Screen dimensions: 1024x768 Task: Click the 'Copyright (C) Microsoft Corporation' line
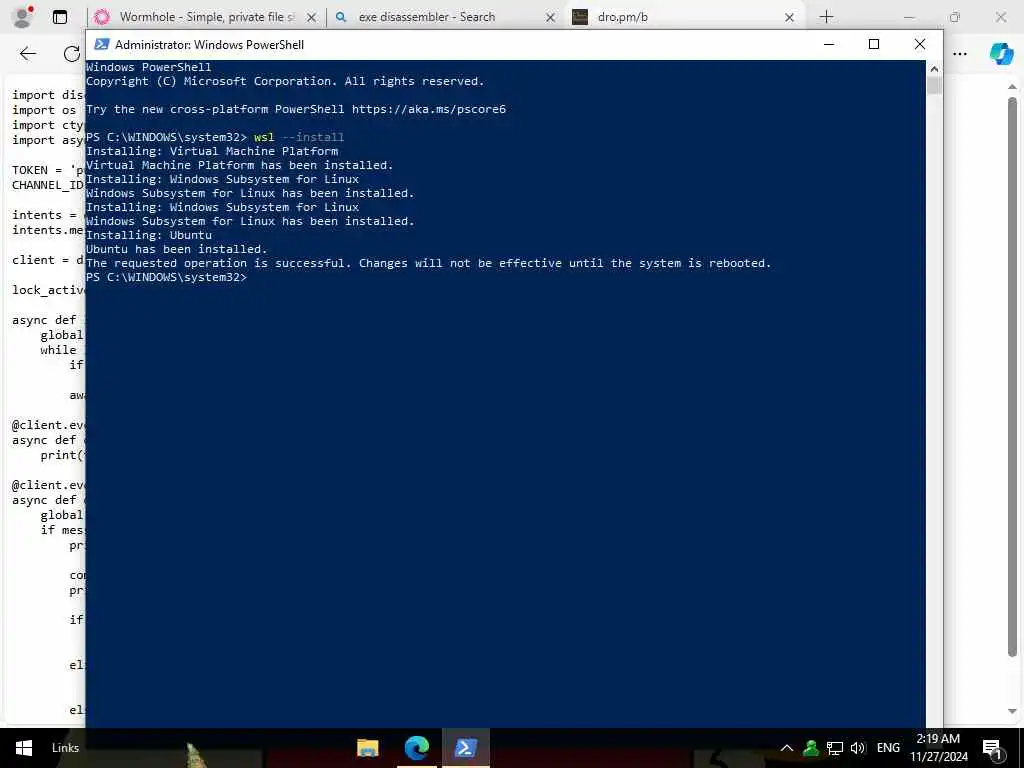coord(285,81)
